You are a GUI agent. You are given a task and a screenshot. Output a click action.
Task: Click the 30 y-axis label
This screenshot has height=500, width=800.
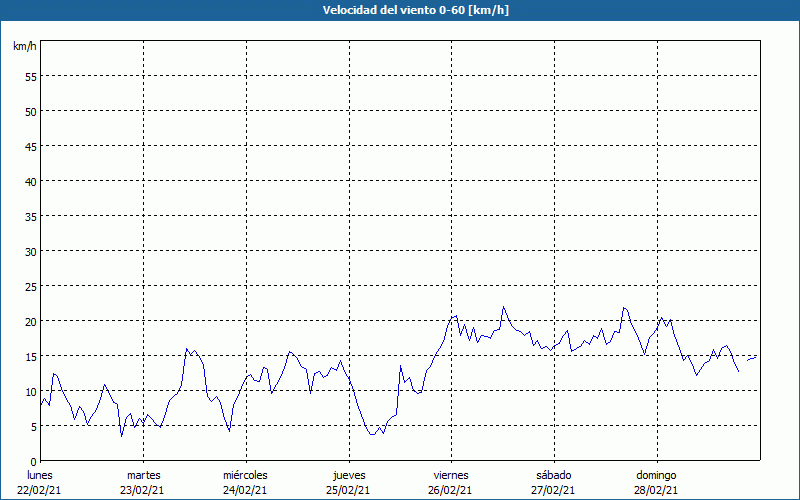click(x=31, y=252)
